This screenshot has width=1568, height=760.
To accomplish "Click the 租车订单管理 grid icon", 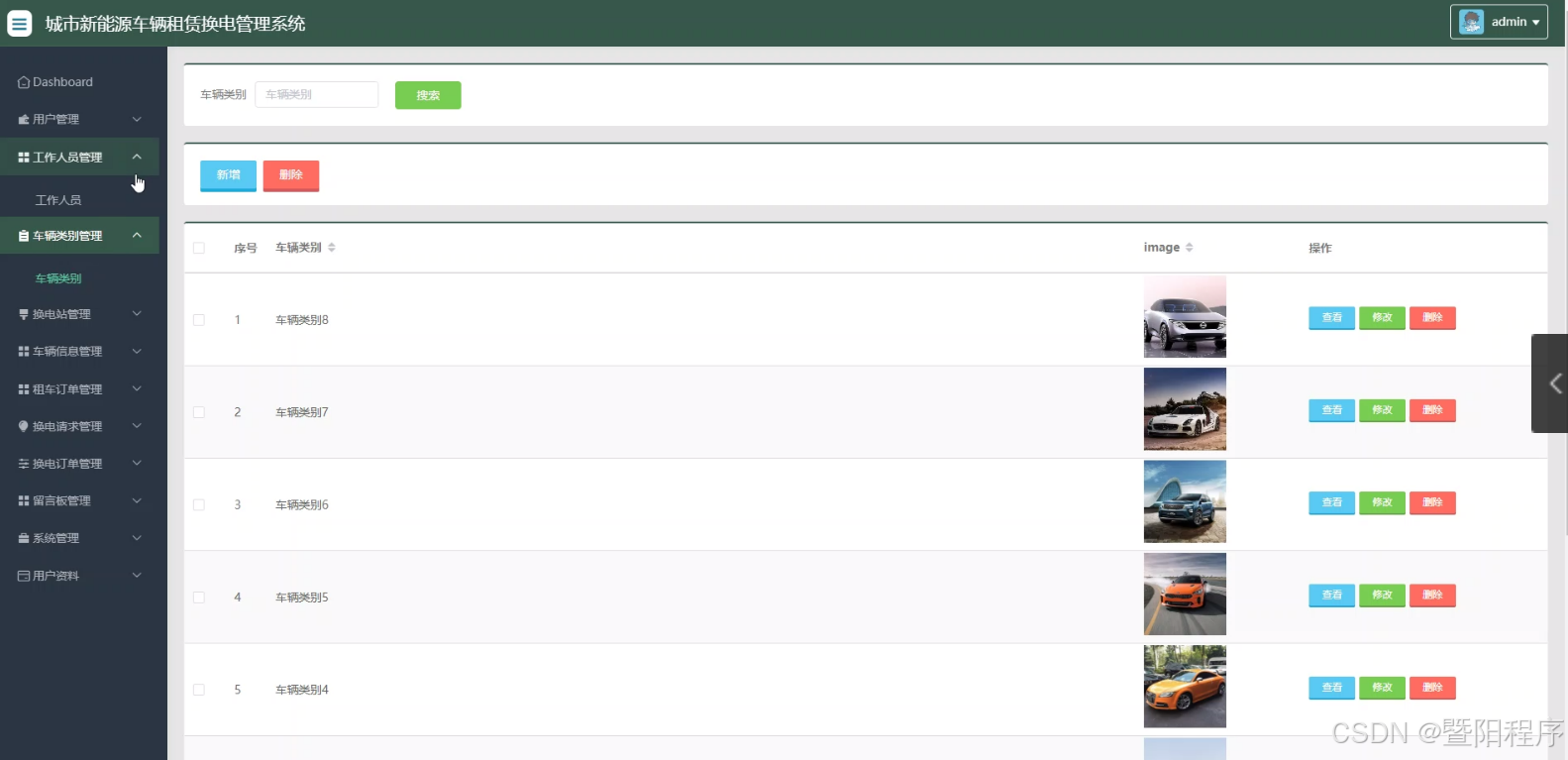I will pos(24,389).
